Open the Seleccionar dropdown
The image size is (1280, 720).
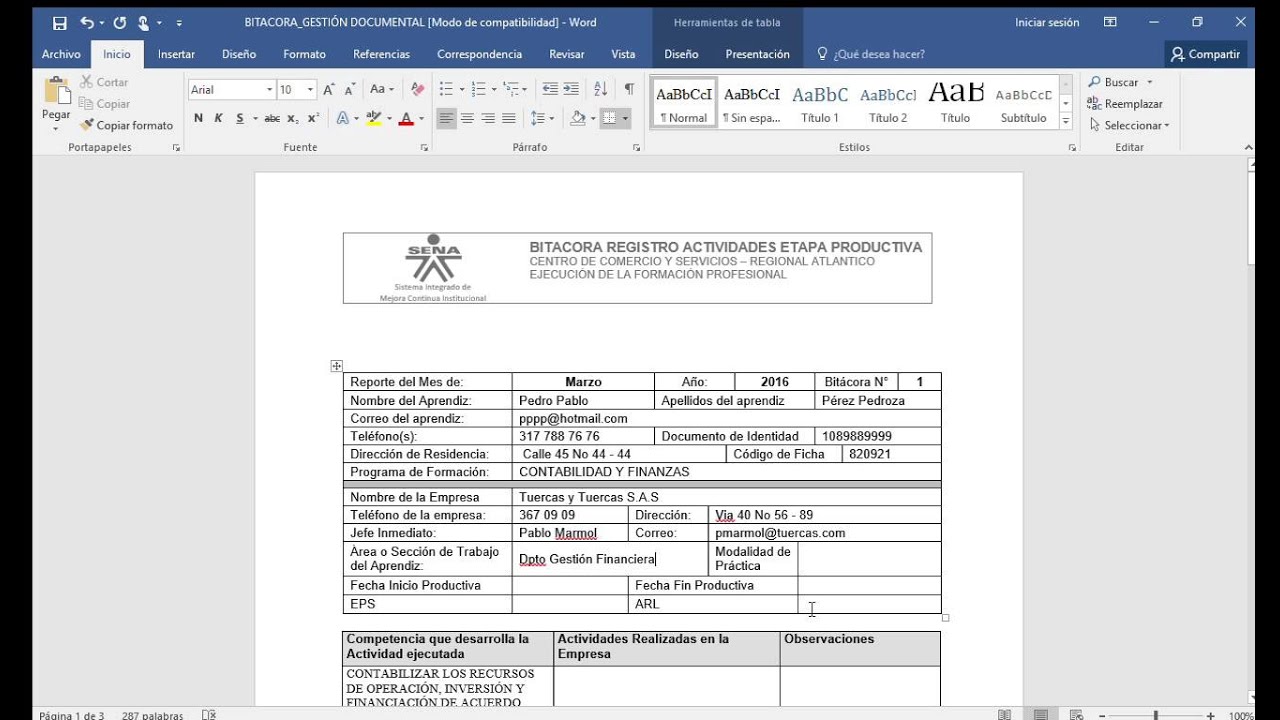point(1130,125)
